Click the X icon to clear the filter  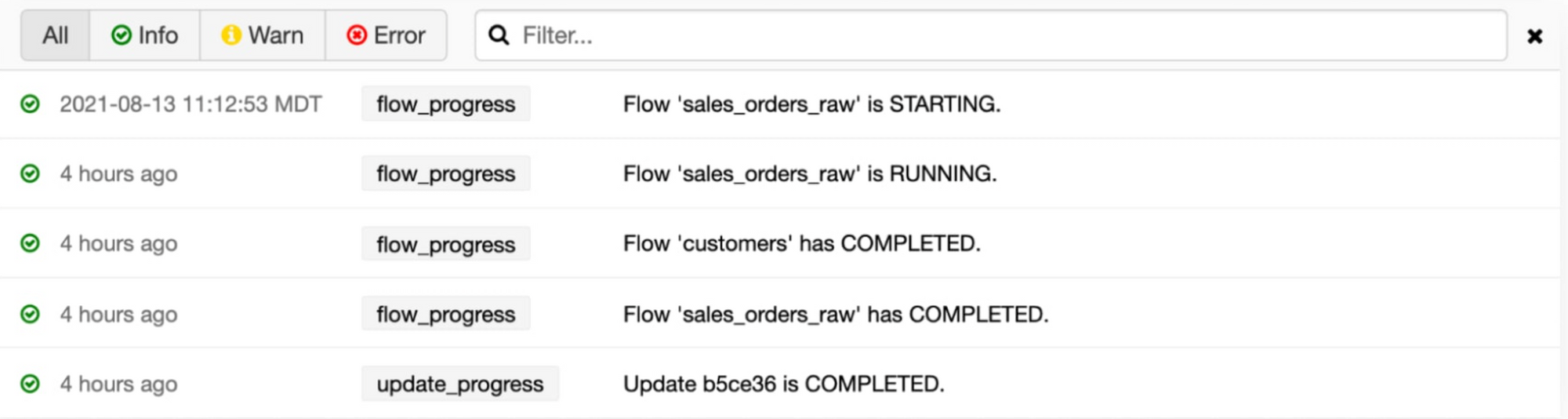coord(1534,36)
